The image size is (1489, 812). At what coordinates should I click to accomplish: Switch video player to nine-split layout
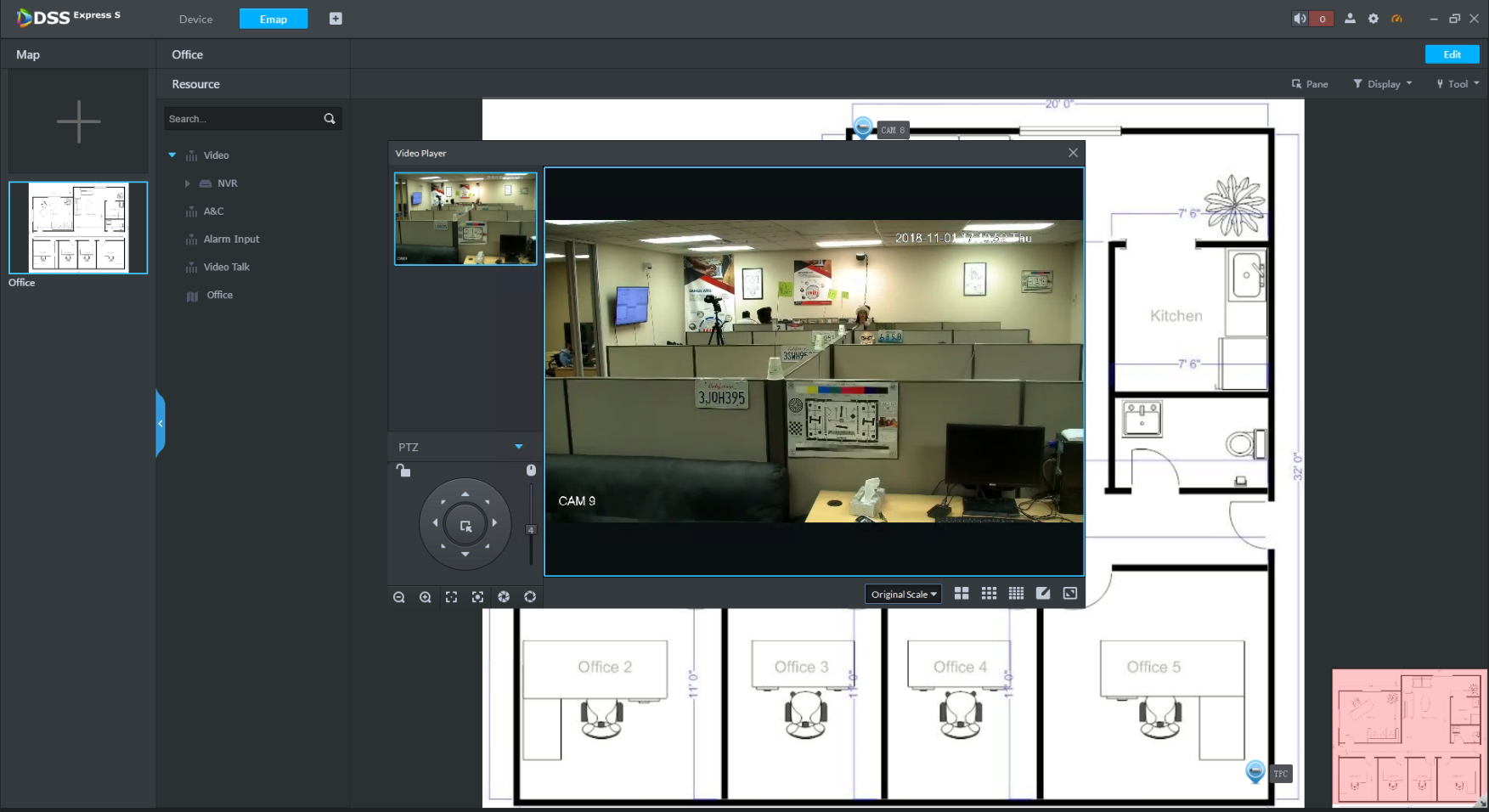989,594
